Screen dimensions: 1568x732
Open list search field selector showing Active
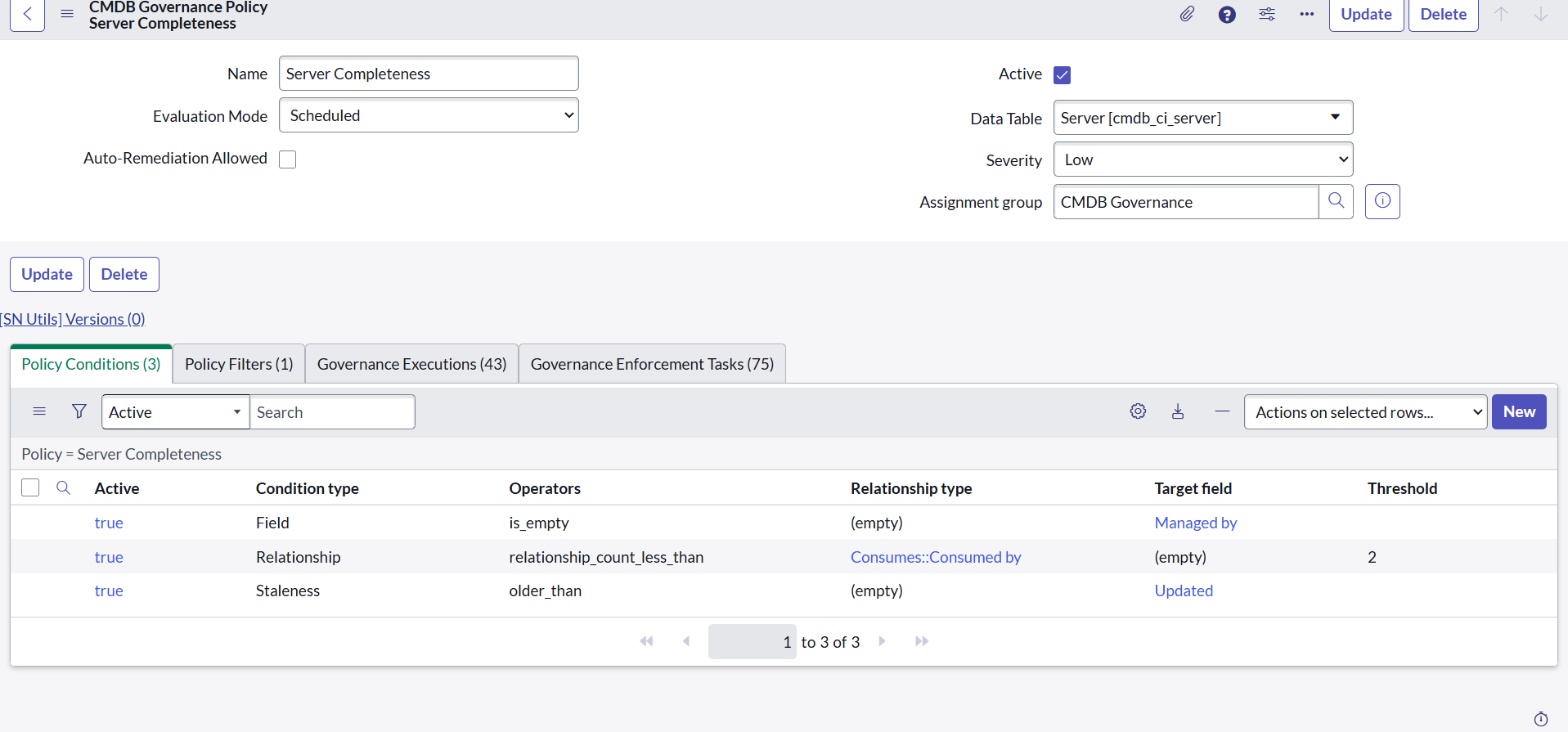(175, 412)
